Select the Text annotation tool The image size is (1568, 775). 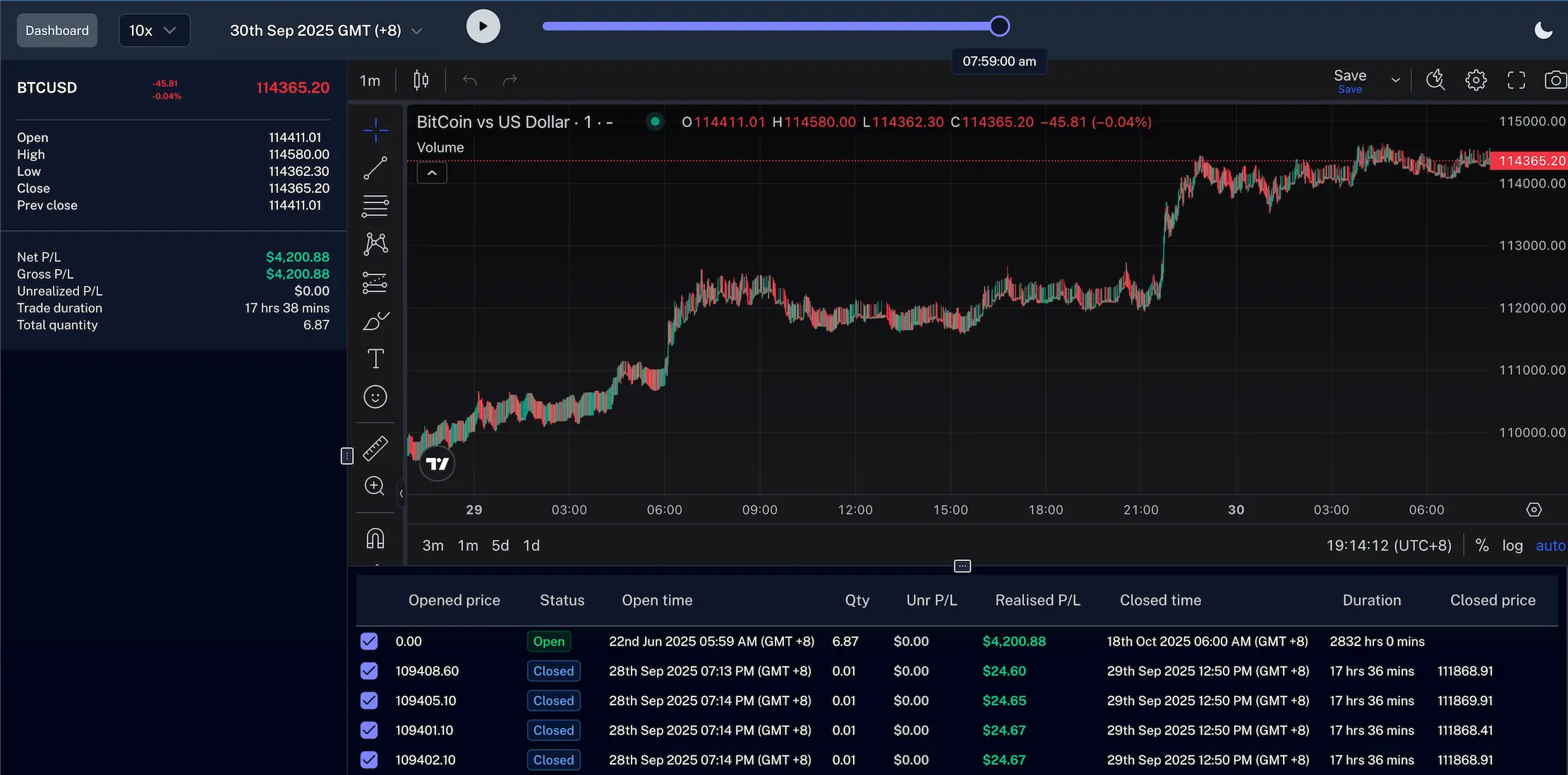(375, 359)
